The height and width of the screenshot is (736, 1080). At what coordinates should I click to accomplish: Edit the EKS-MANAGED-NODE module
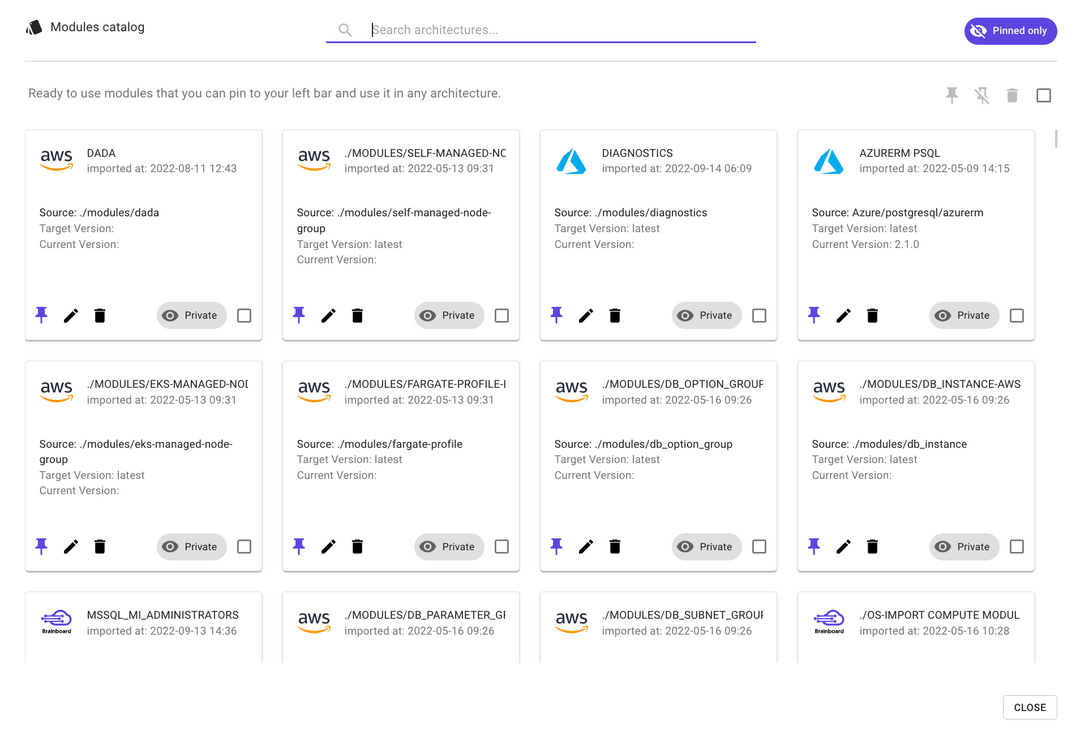(70, 546)
